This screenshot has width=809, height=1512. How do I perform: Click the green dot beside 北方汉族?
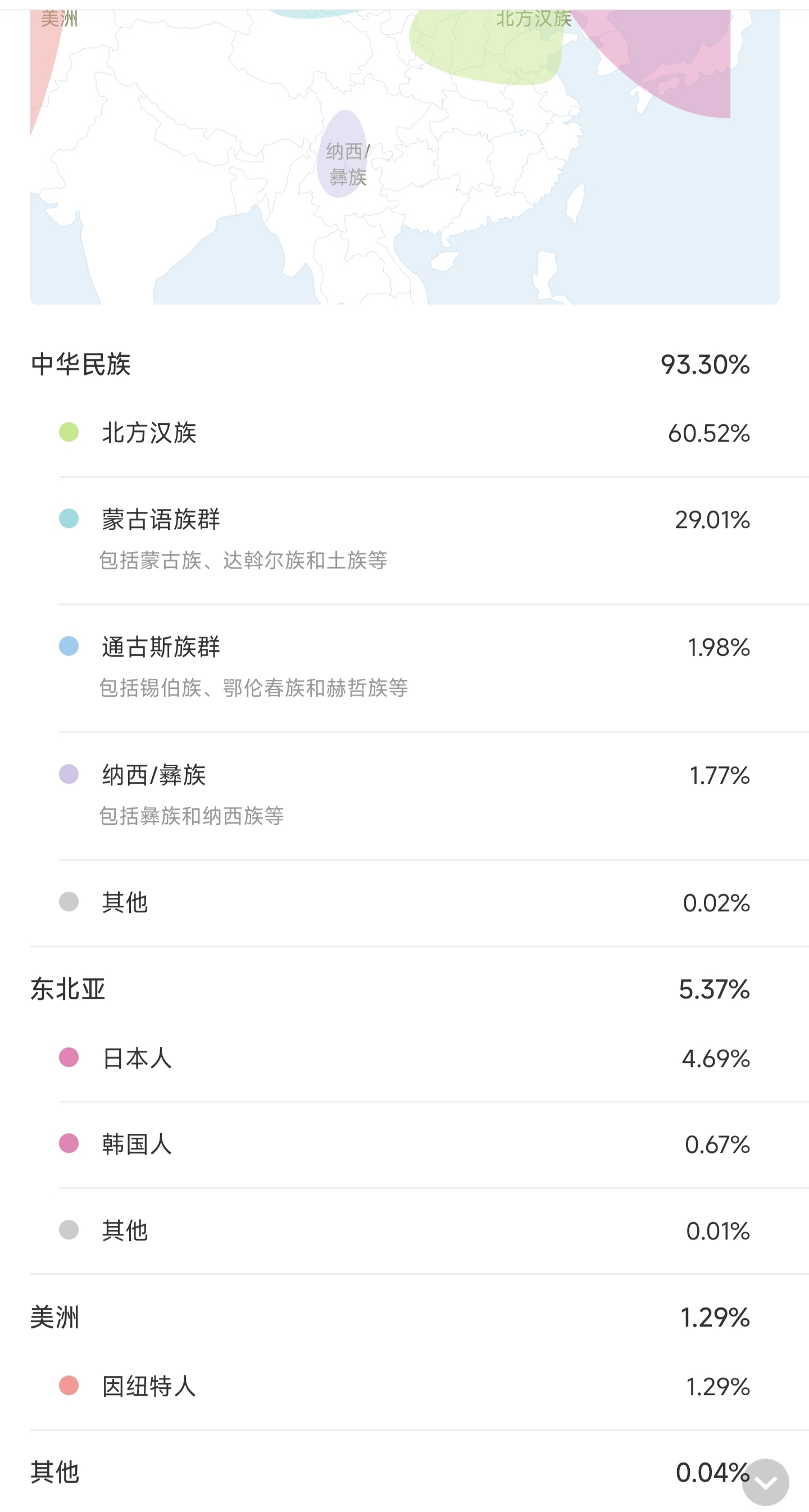69,432
